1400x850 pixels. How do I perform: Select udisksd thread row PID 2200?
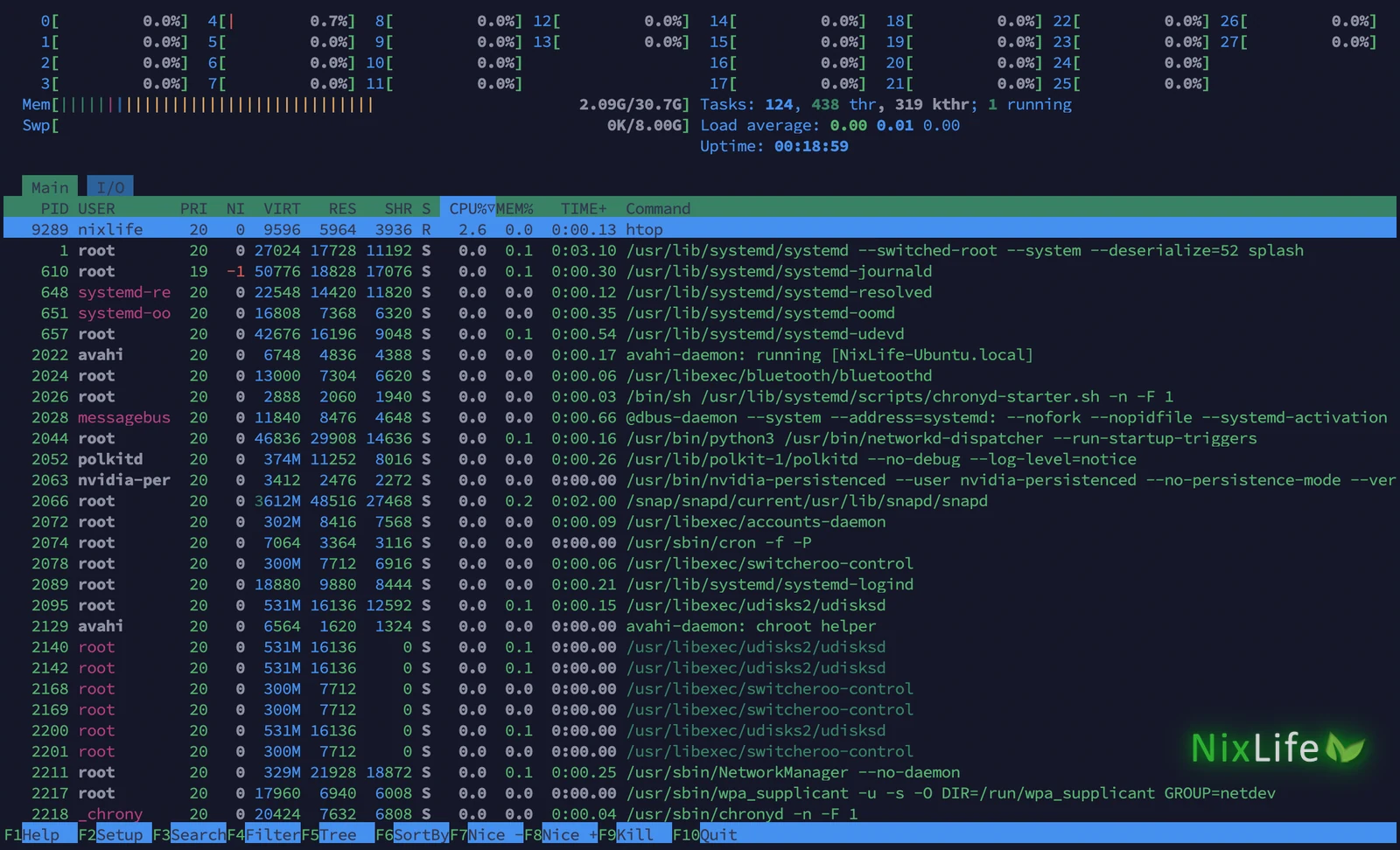700,730
